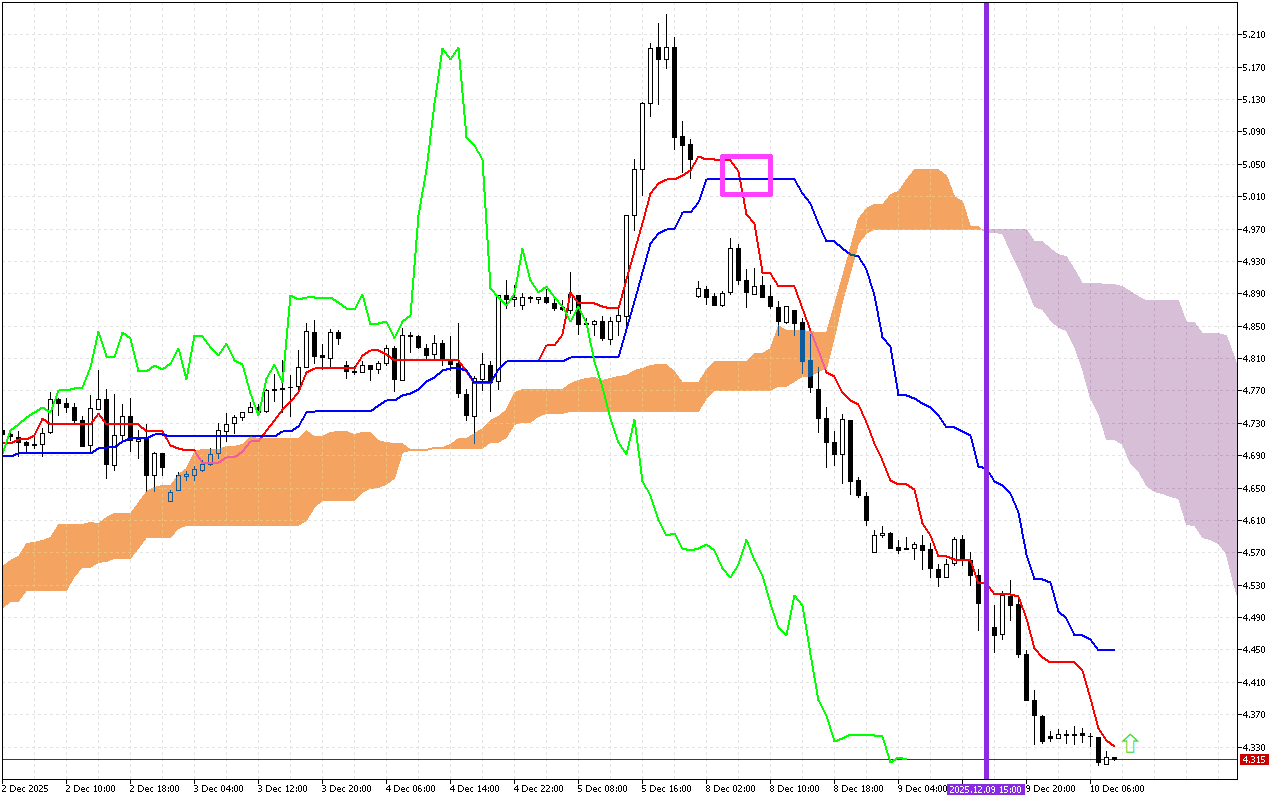Click the right end of blue line
1280x800 pixels.
(1112, 650)
